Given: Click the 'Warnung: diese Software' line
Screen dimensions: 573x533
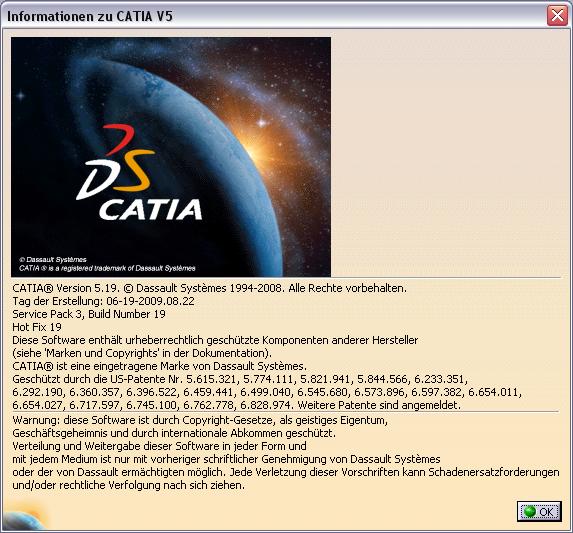Looking at the screenshot, I should (x=200, y=420).
